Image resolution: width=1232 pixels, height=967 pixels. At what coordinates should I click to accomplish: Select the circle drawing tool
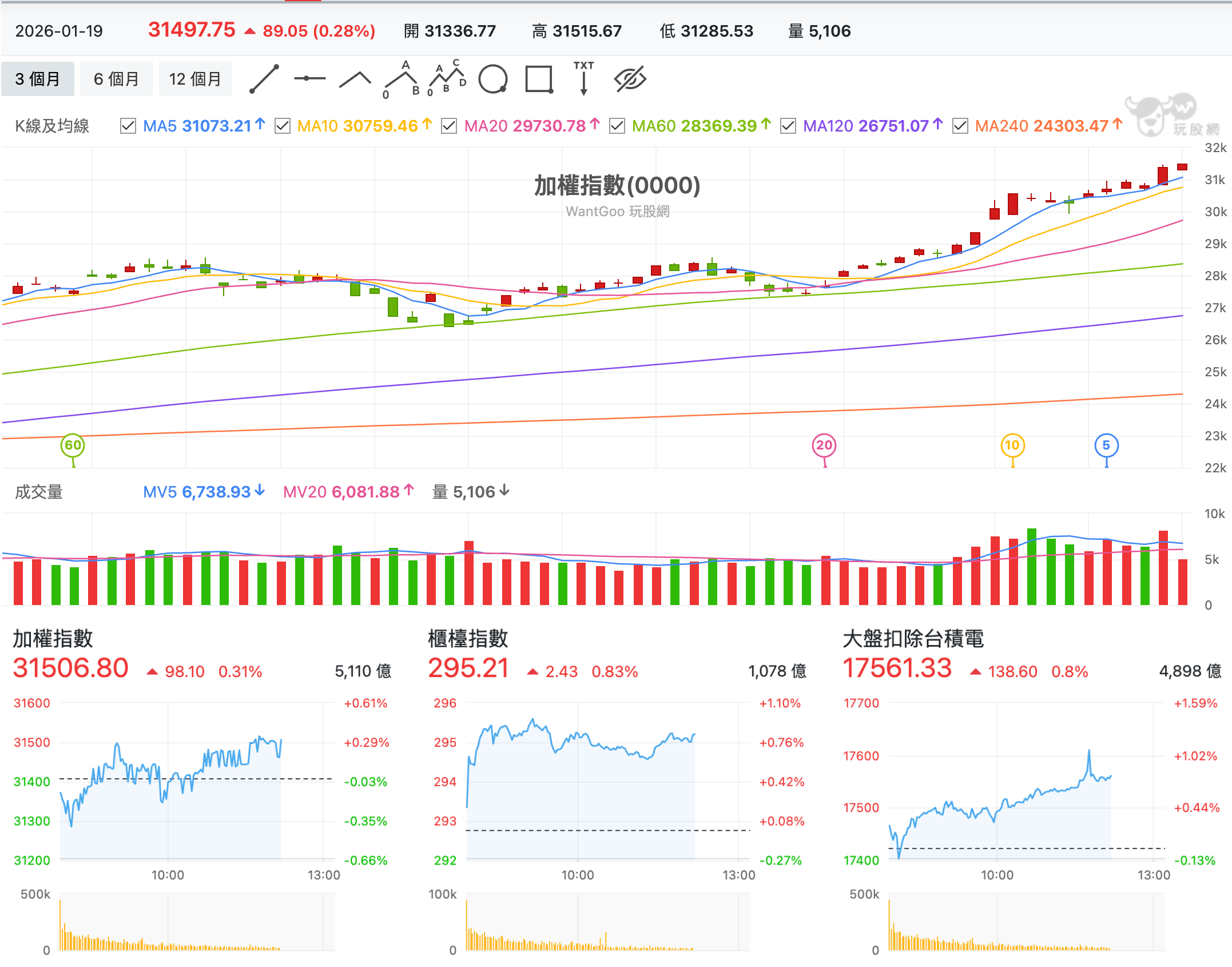[x=494, y=78]
